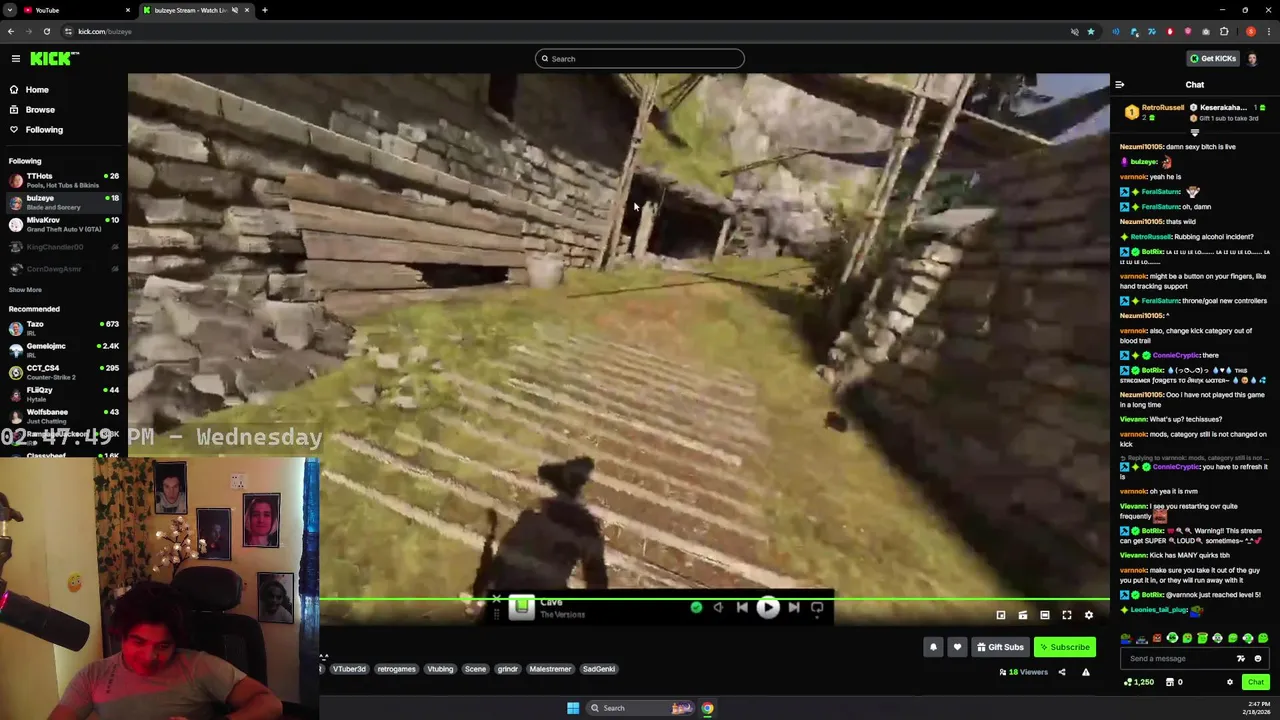The width and height of the screenshot is (1280, 720).
Task: Click the KICK logo
Action: (x=54, y=59)
